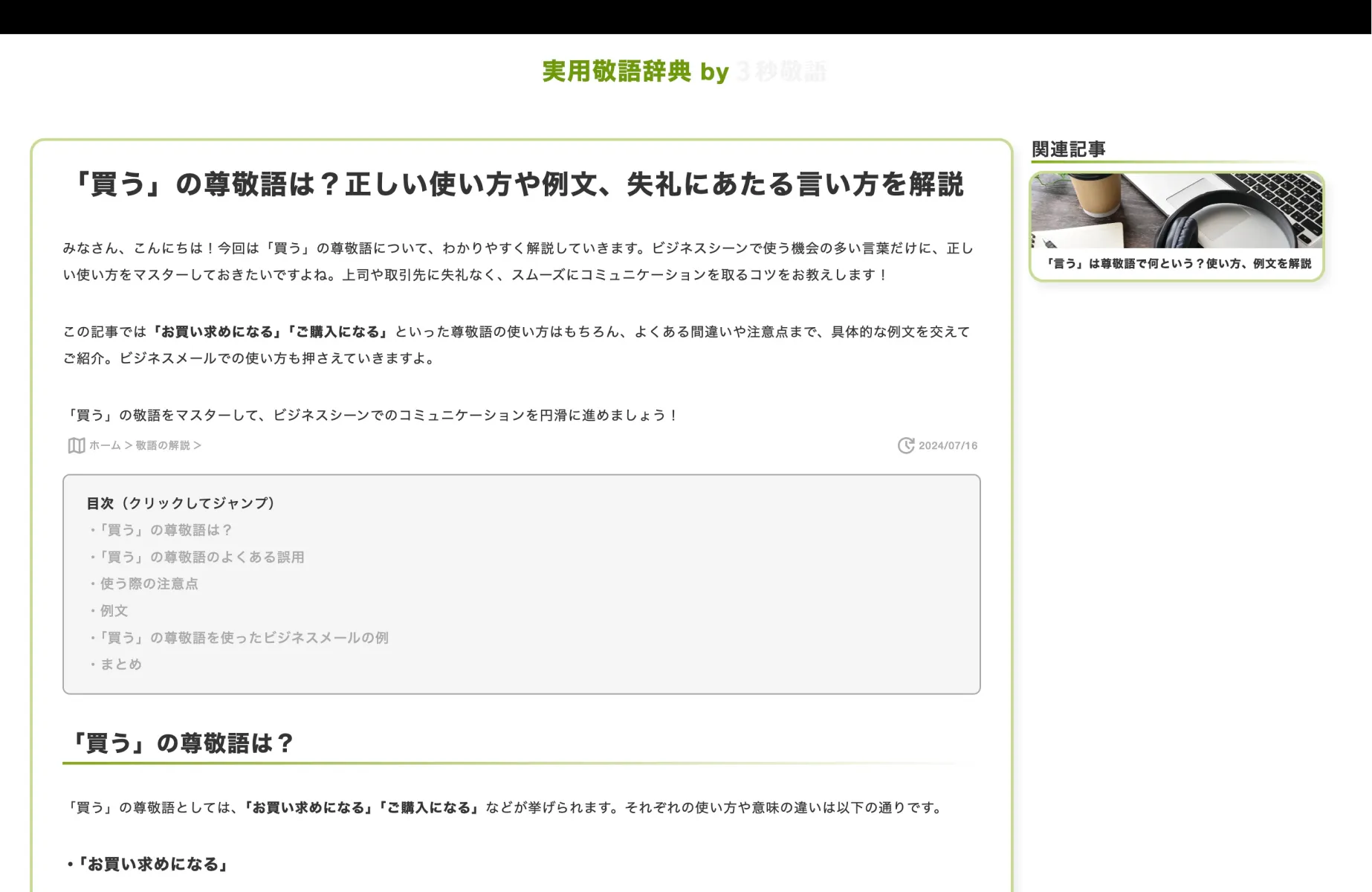Click the sentence starting 「買う」の敬語をマスターして
This screenshot has height=892, width=1372.
click(371, 415)
